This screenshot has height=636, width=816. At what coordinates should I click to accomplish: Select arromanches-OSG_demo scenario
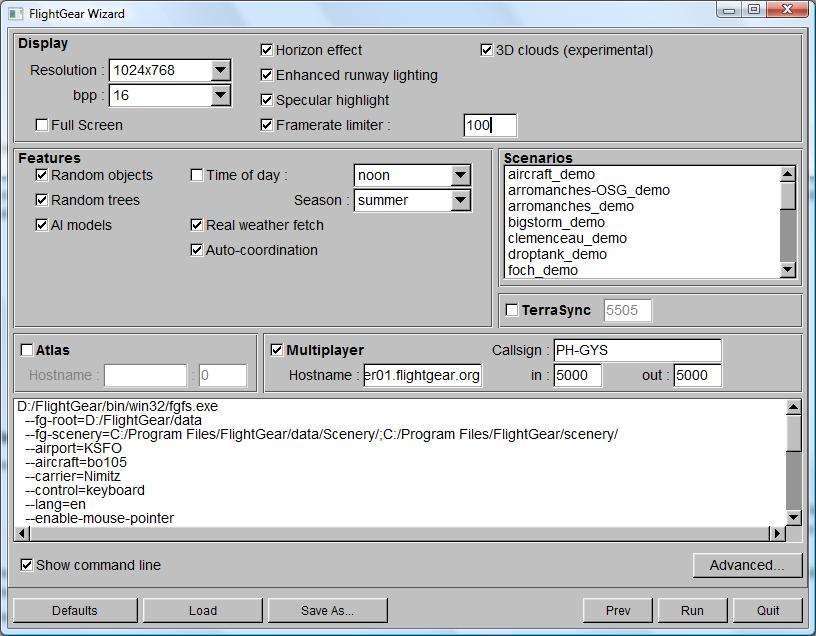(643, 190)
